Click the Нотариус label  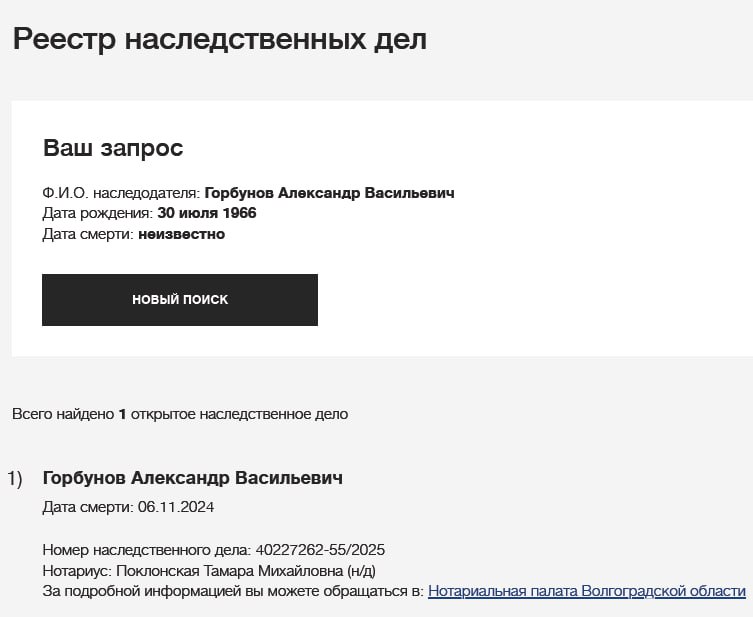77,571
